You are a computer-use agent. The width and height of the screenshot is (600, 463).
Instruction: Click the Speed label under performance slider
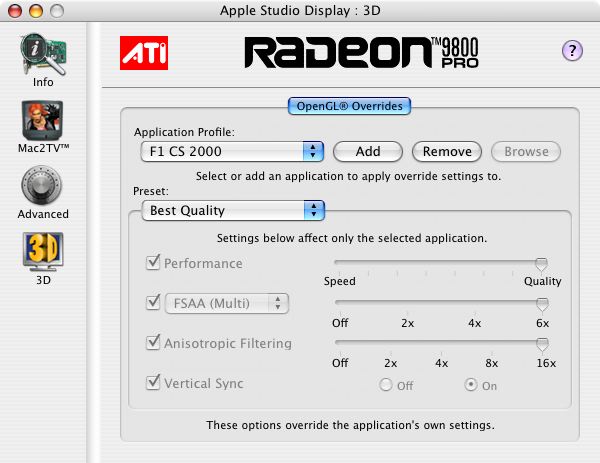(x=339, y=281)
